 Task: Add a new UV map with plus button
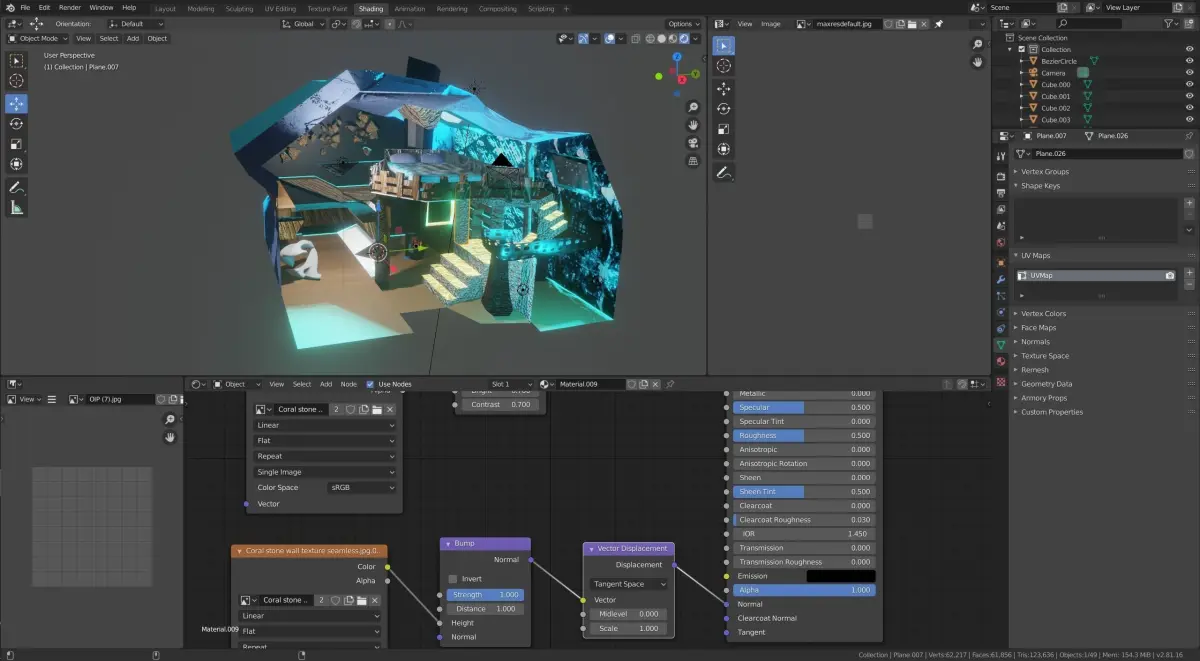(1189, 272)
